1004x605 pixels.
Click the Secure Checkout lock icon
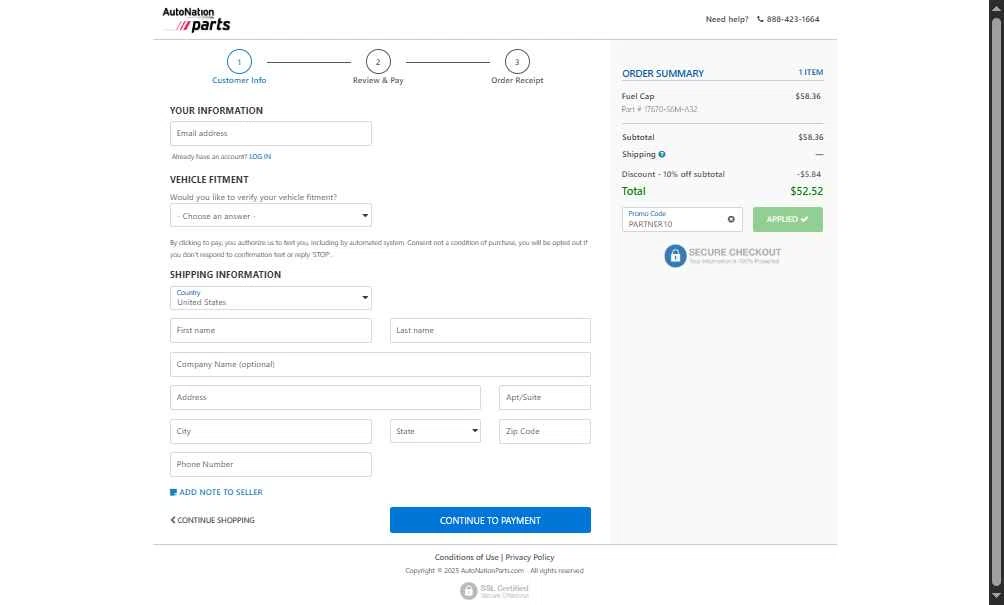675,256
